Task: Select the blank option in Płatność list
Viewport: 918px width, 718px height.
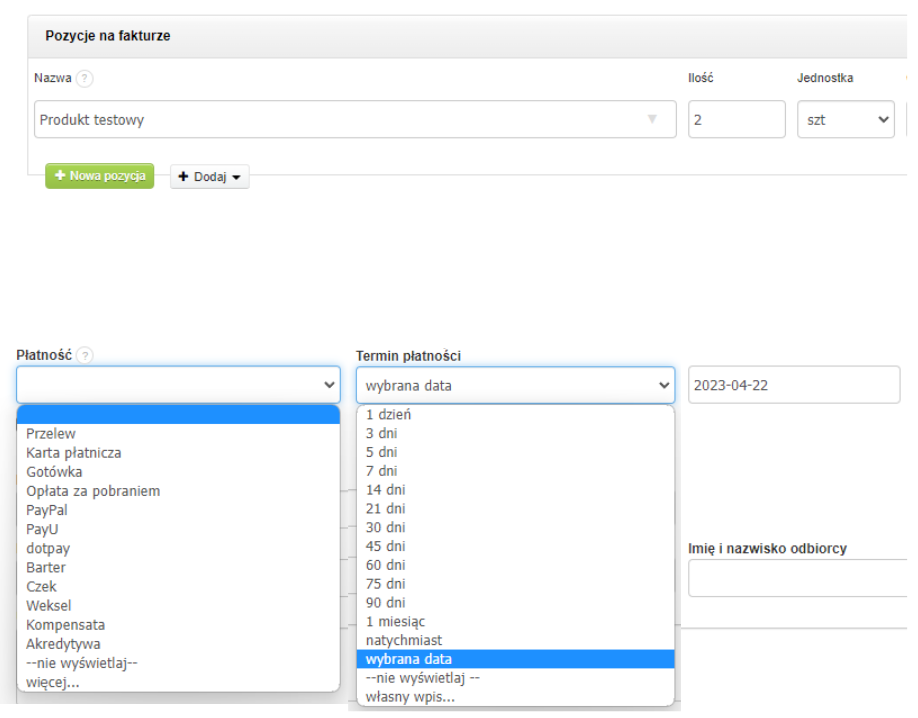Action: coord(179,415)
